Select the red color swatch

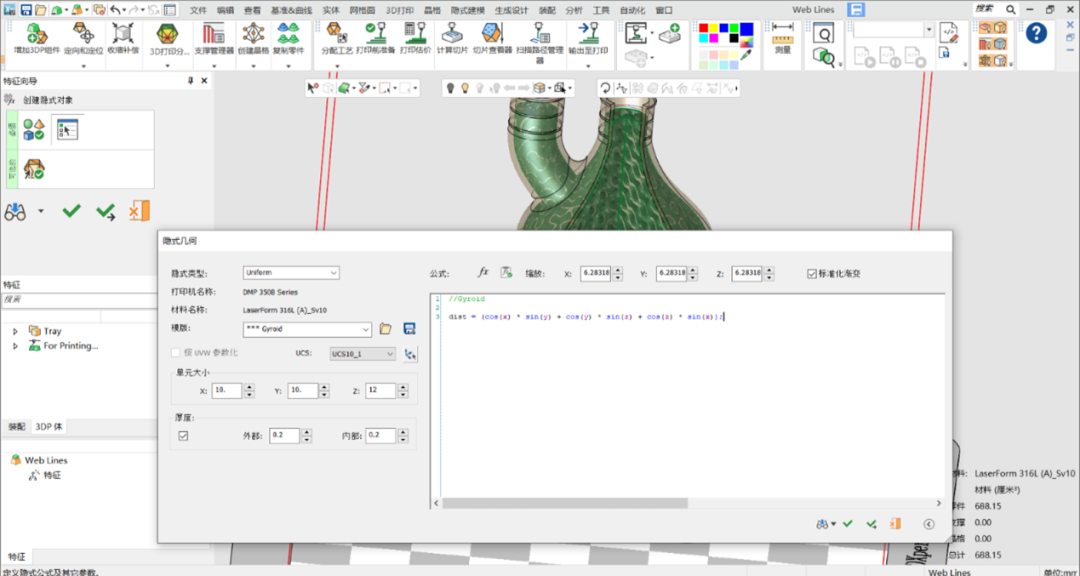[703, 28]
